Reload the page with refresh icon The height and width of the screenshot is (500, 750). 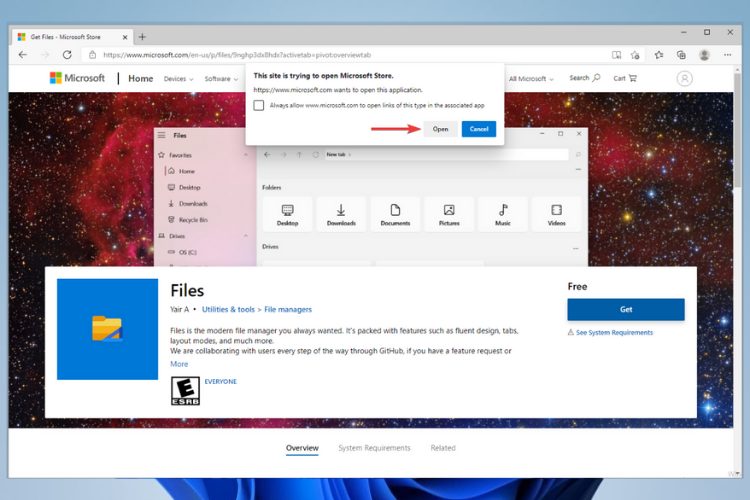pos(67,55)
